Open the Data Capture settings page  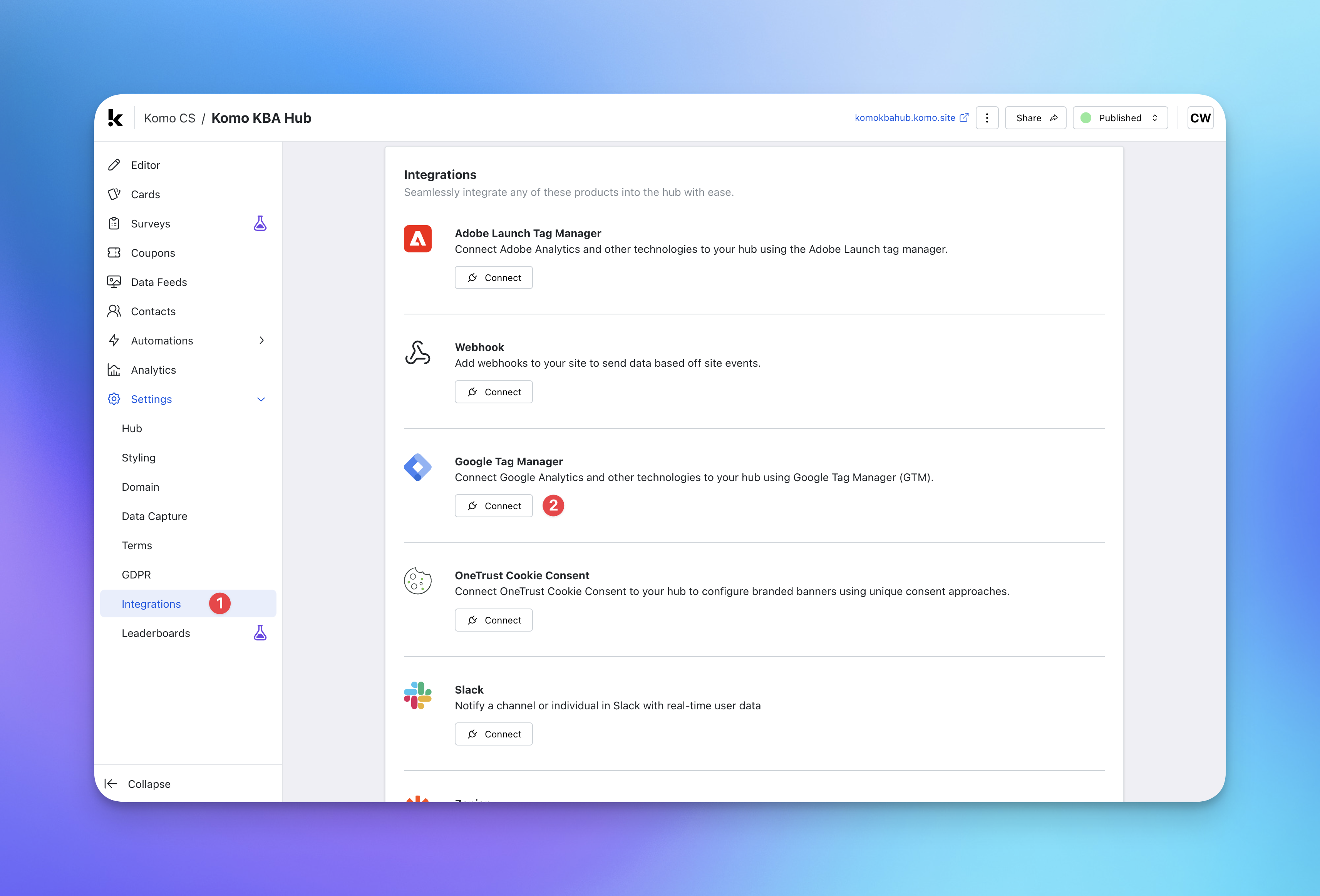click(154, 516)
